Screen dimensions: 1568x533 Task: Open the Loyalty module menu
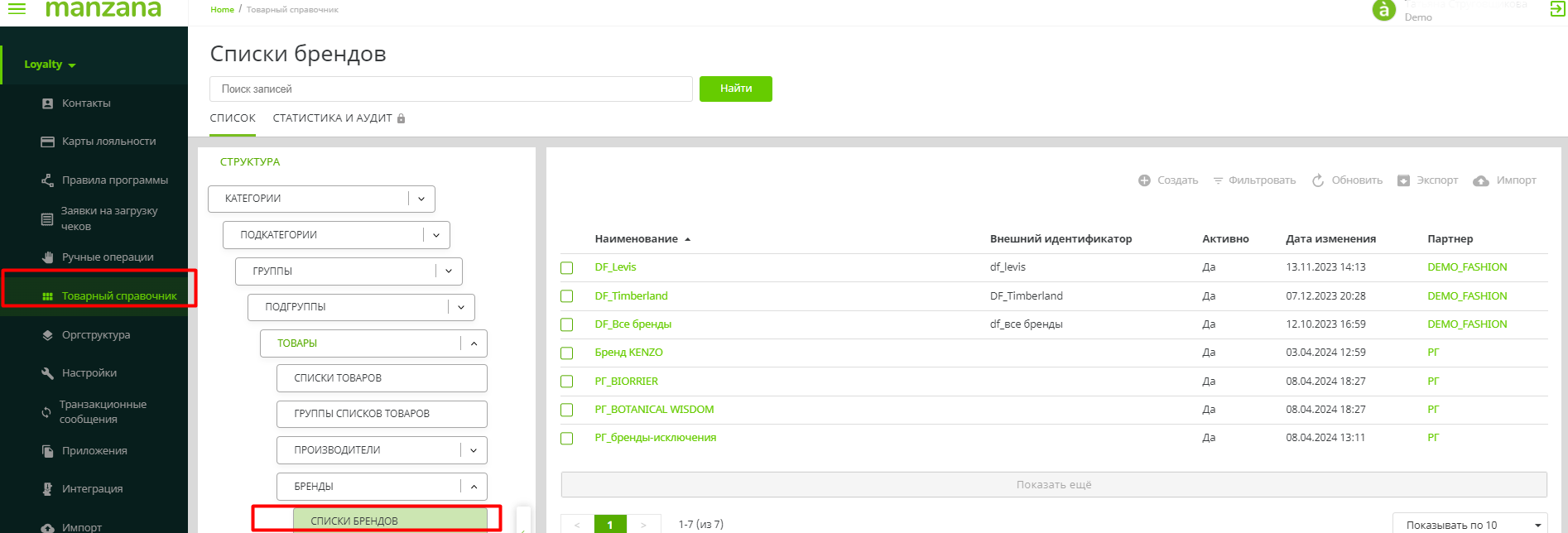tap(50, 65)
